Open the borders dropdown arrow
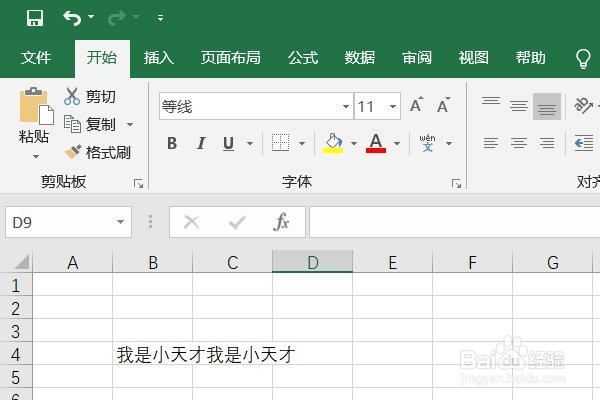The height and width of the screenshot is (400, 600). [x=302, y=144]
